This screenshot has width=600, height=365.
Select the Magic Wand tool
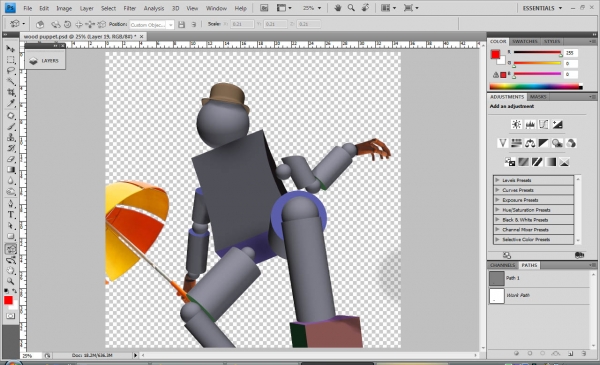10,81
